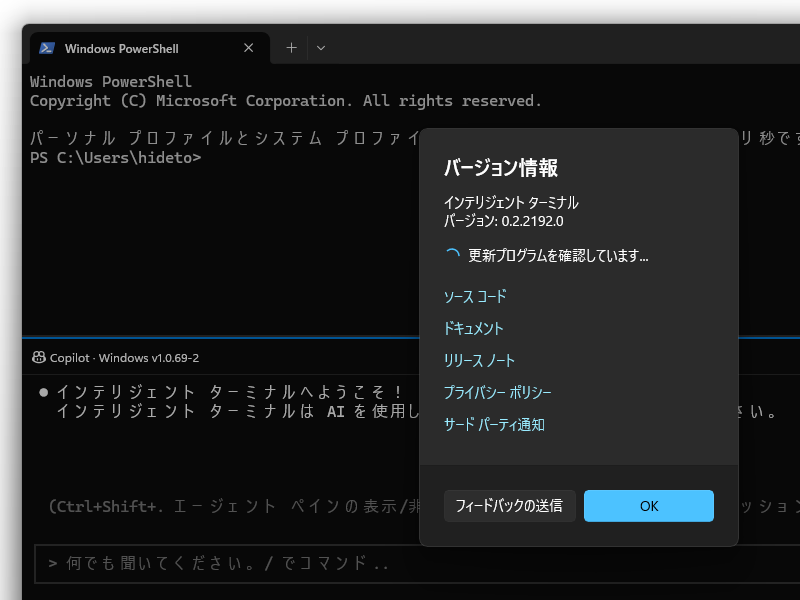Click the Ctrl+Shift+. エージェント ペイン hint text
The height and width of the screenshot is (600, 800).
(x=236, y=506)
